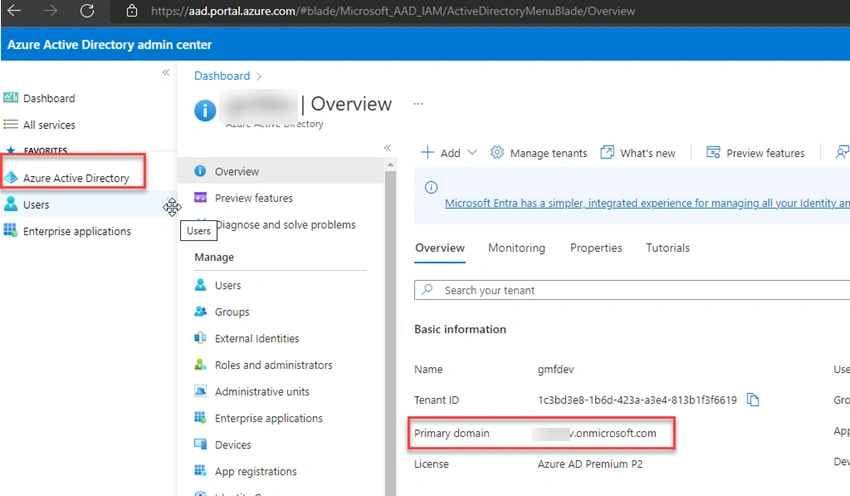Open the more options ellipsis next to Overview
This screenshot has height=496, width=850.
[x=418, y=104]
